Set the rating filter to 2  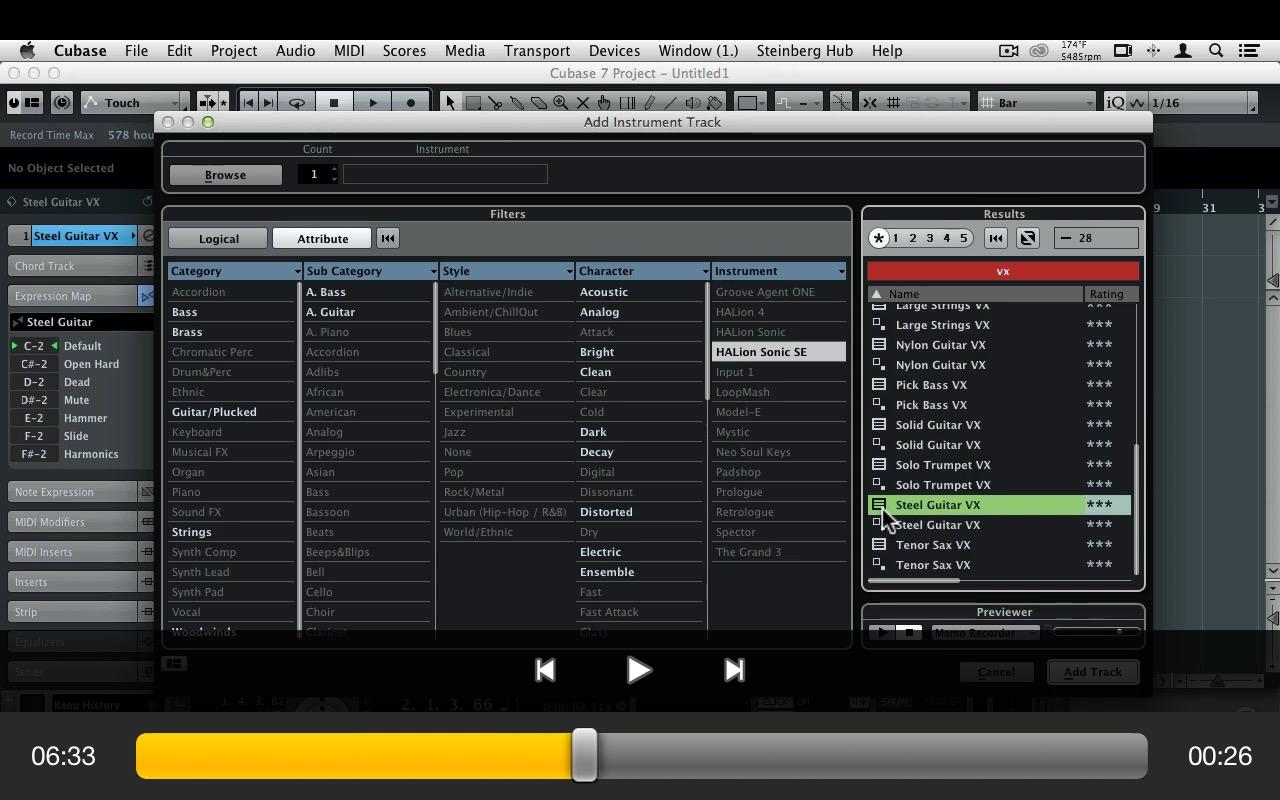(913, 238)
